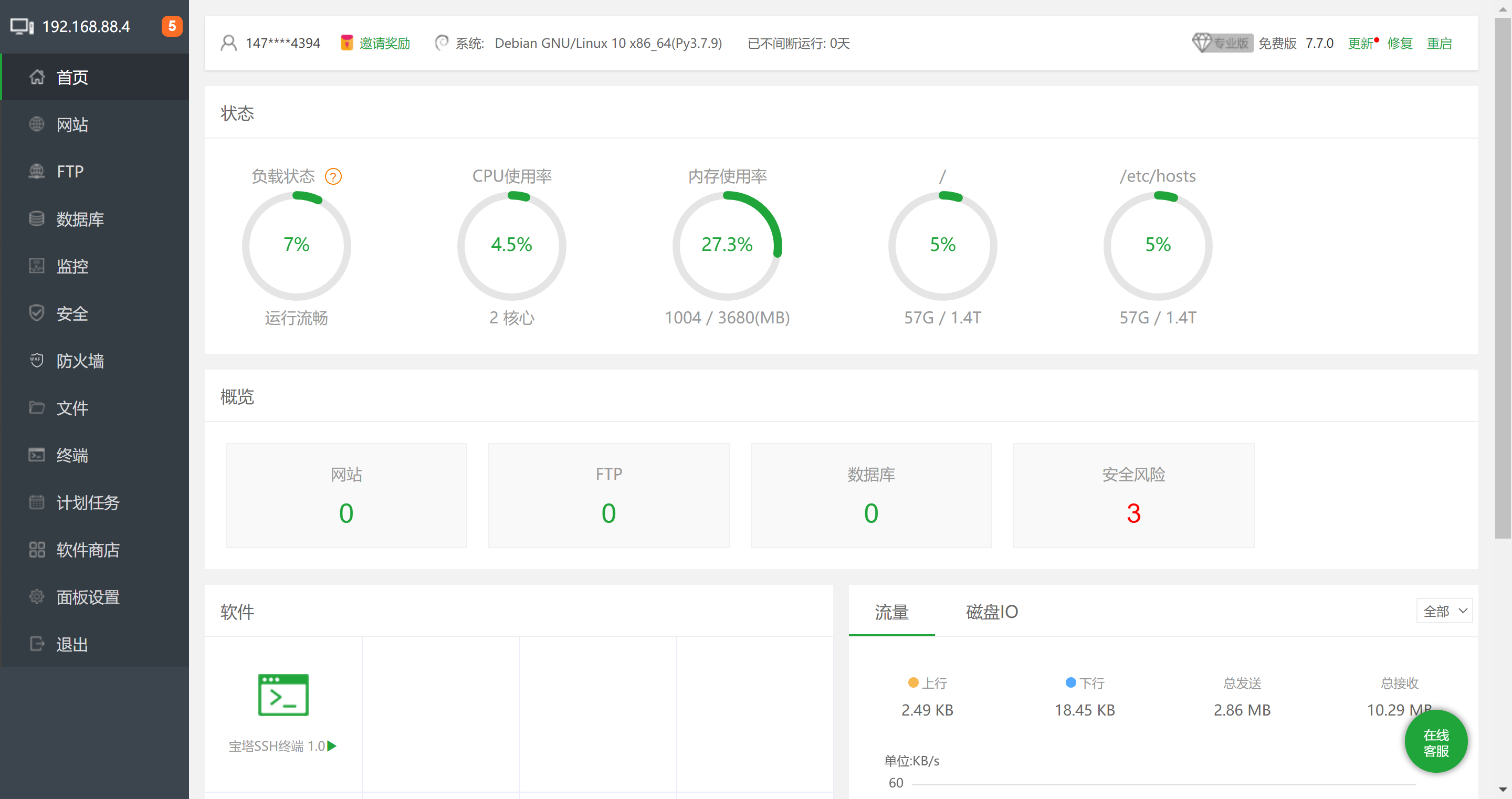This screenshot has width=1512, height=799.
Task: Click the home icon beside 首页
Action: (36, 77)
